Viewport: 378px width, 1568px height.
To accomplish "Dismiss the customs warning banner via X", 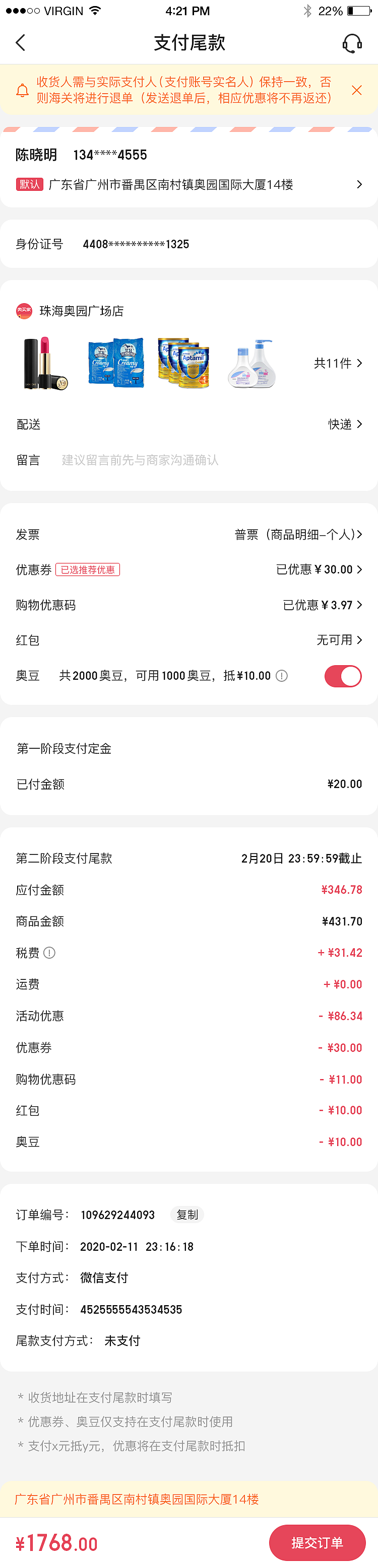I will point(357,90).
